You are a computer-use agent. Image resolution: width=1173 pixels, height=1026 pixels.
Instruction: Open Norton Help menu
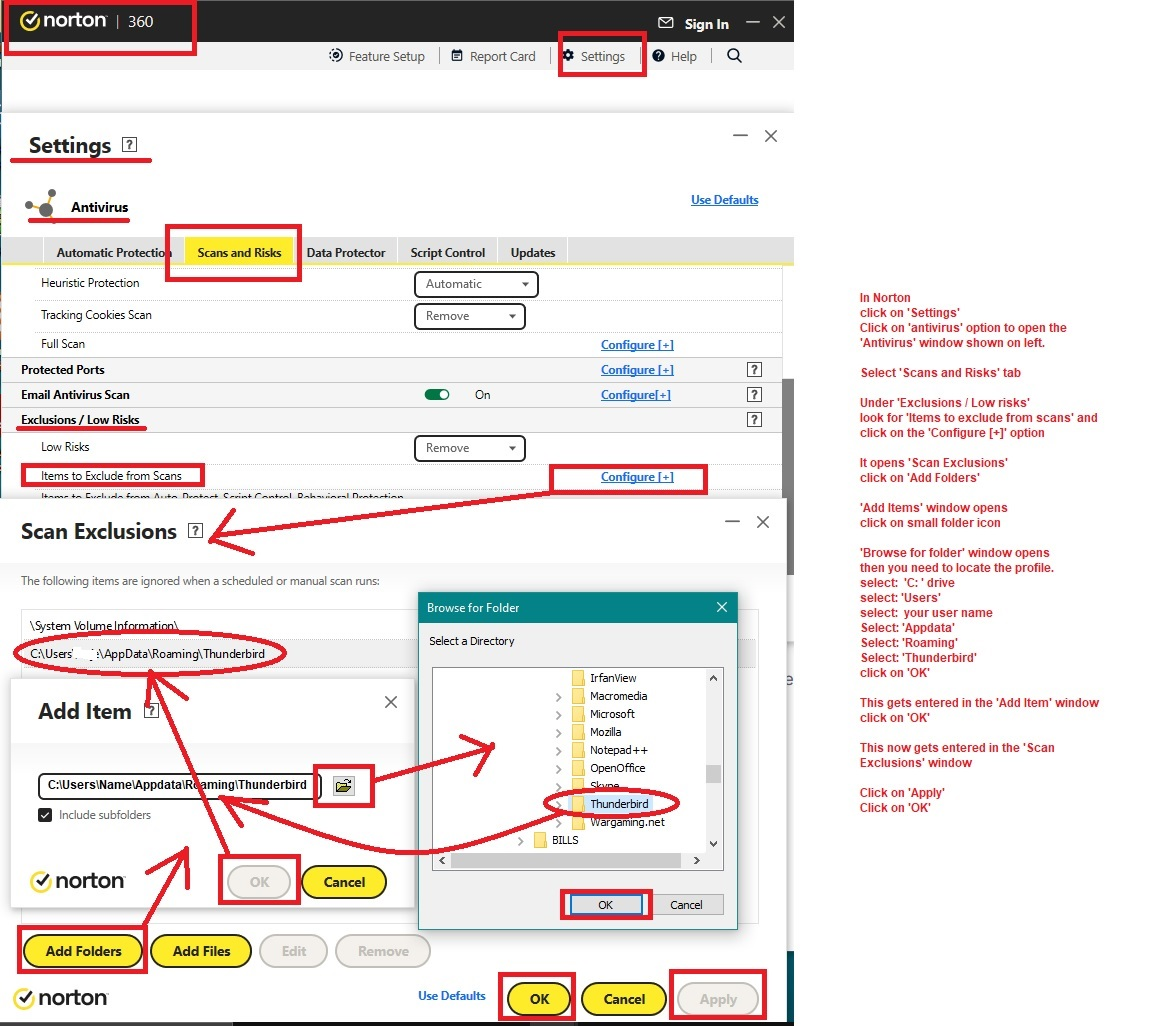coord(674,56)
